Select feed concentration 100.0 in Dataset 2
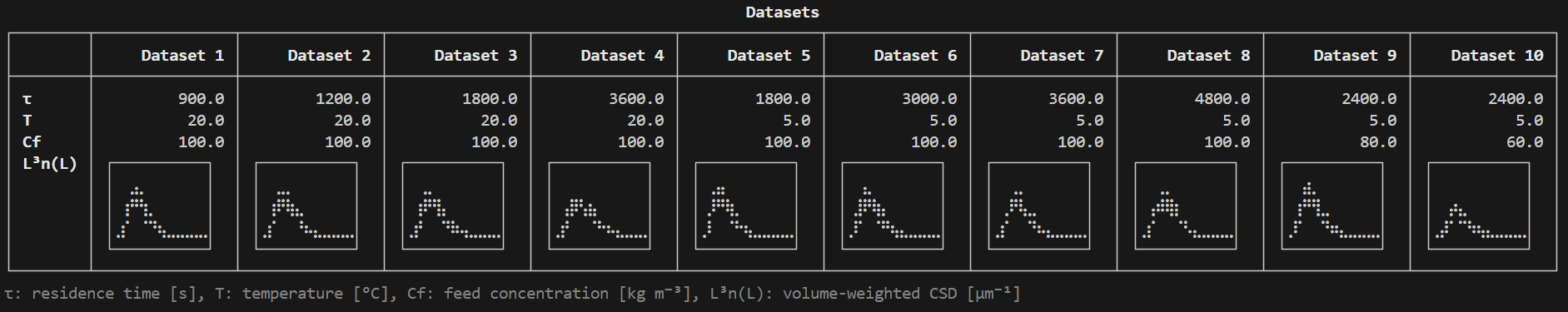Screen dimensions: 1568x312 pos(348,142)
